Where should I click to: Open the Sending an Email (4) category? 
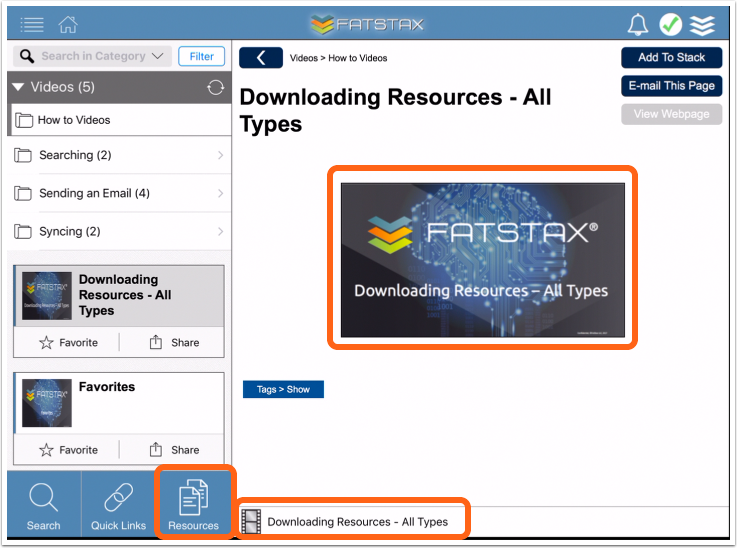coord(119,193)
